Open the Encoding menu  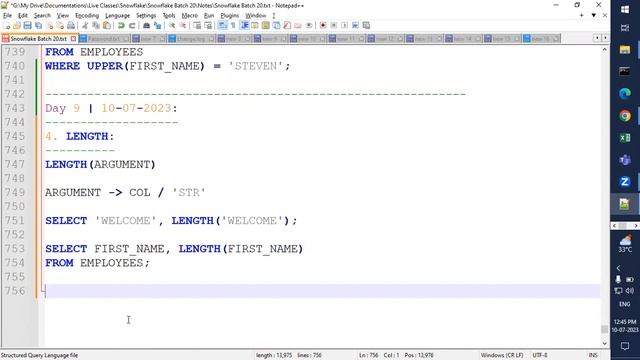tap(87, 16)
